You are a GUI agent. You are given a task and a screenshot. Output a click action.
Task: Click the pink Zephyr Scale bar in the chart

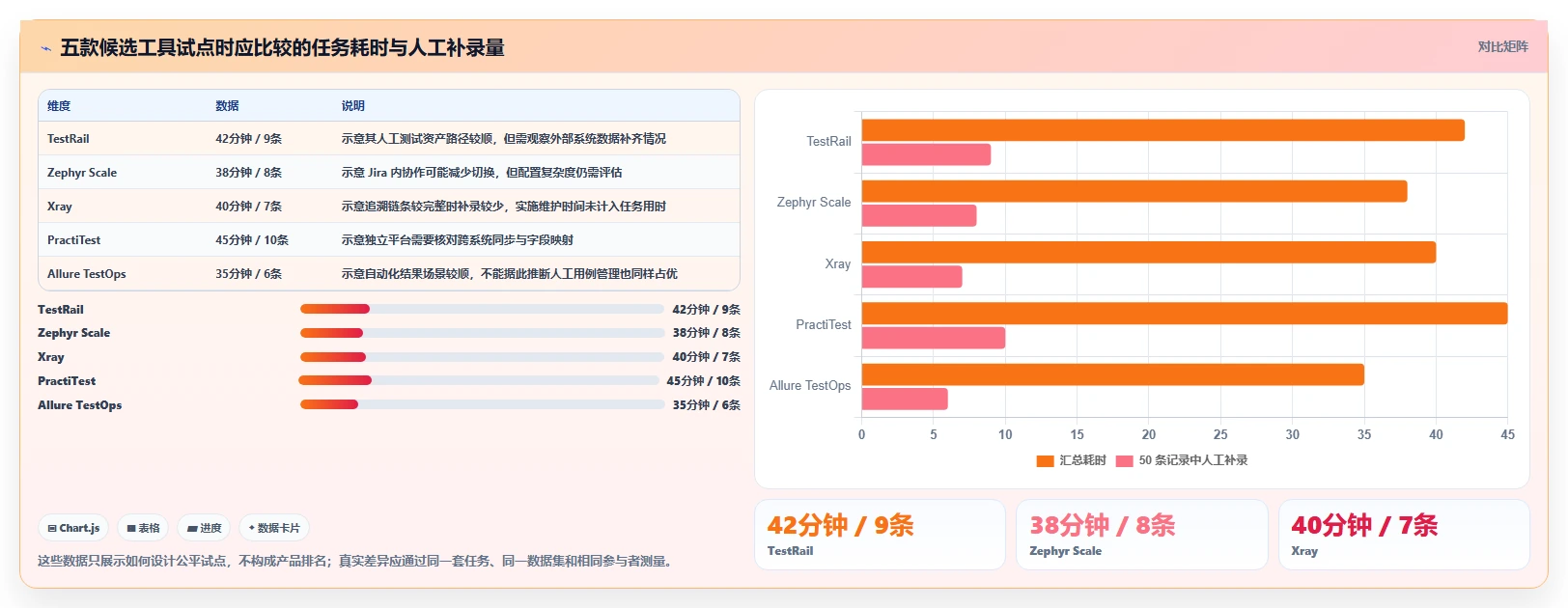click(919, 215)
